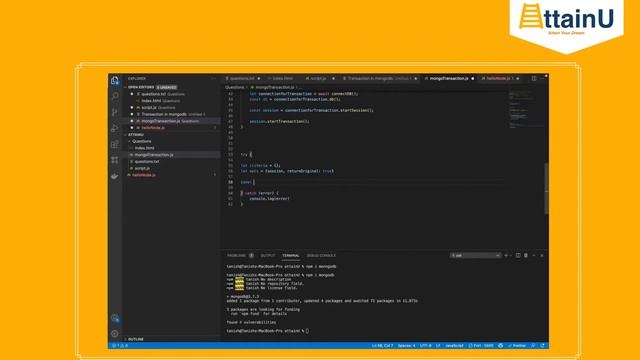640x360 pixels.
Task: Open the Extensions view in activity bar
Action: click(x=115, y=144)
